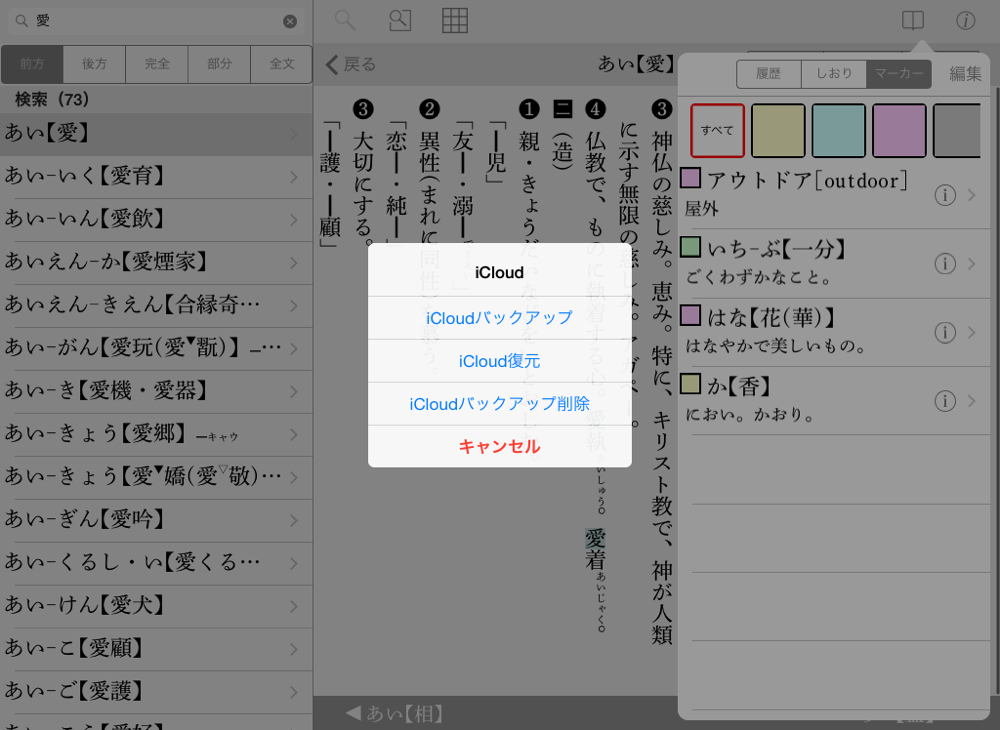The width and height of the screenshot is (1000, 730).
Task: Open the アウトドア entry chevron
Action: pos(972,195)
